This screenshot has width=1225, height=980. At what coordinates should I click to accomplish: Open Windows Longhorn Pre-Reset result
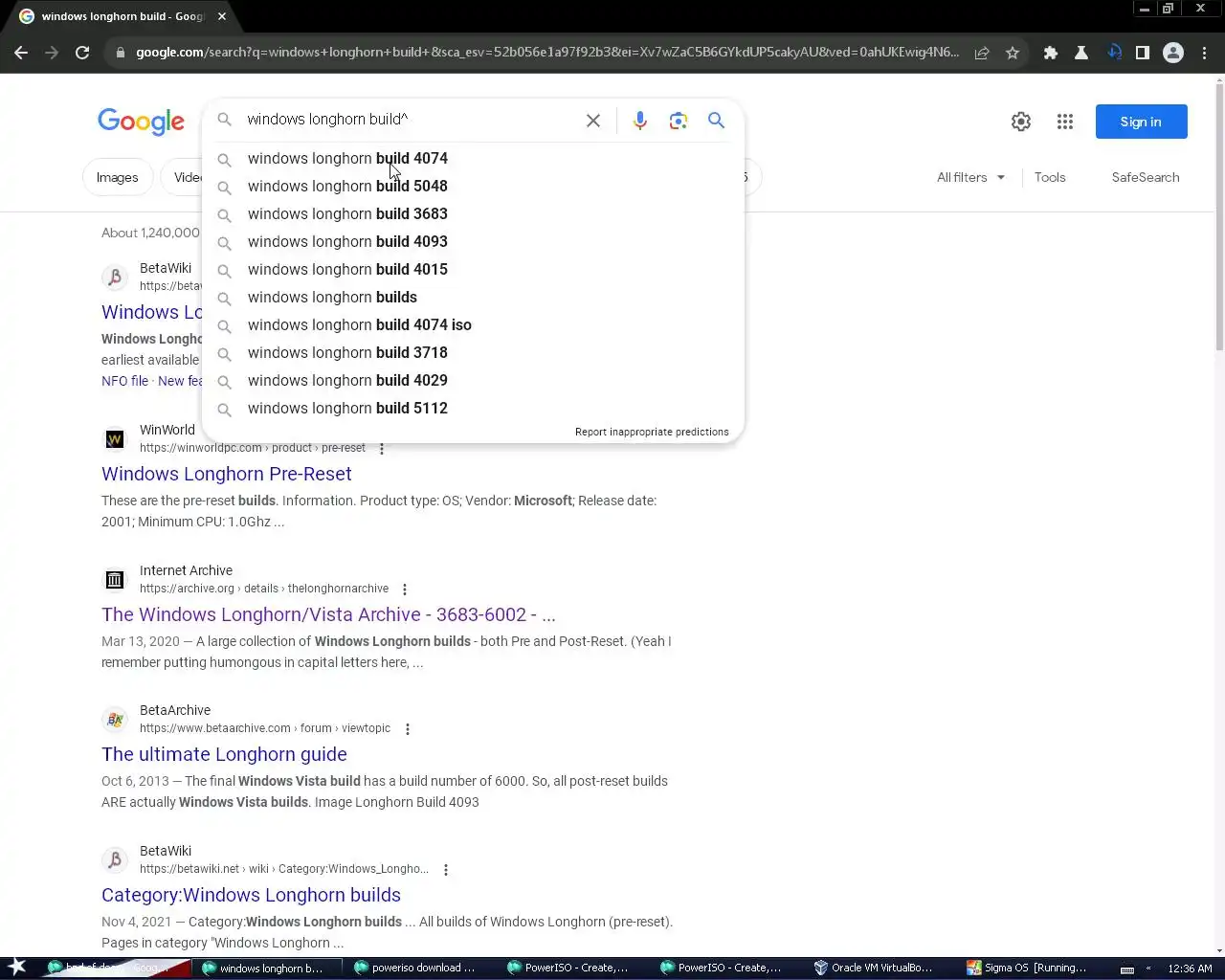[227, 475]
